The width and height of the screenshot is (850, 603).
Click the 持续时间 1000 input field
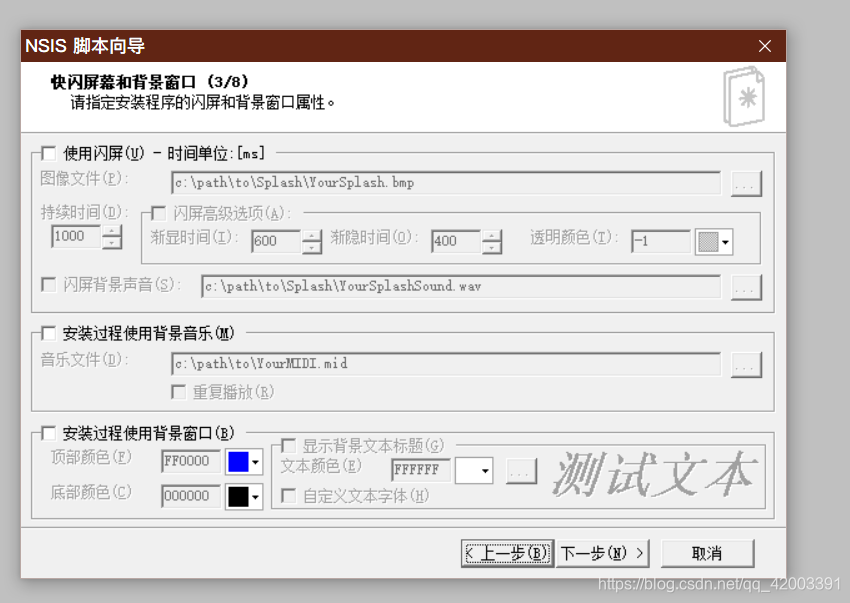76,236
